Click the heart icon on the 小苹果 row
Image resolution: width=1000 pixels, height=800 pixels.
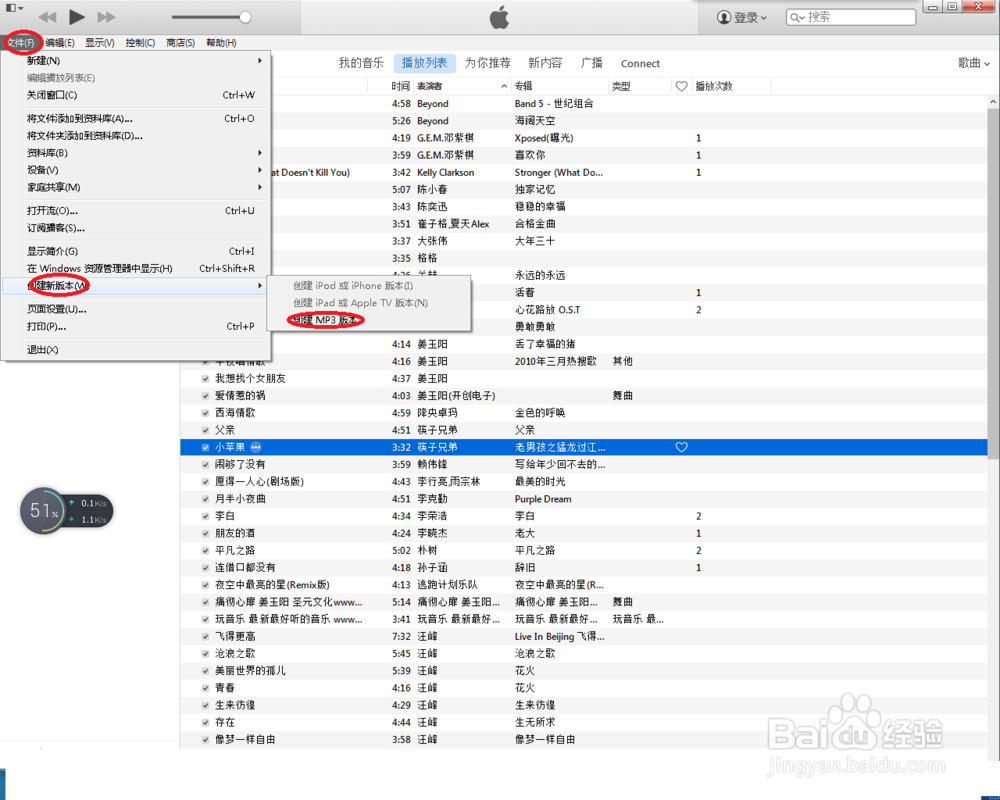pyautogui.click(x=681, y=447)
